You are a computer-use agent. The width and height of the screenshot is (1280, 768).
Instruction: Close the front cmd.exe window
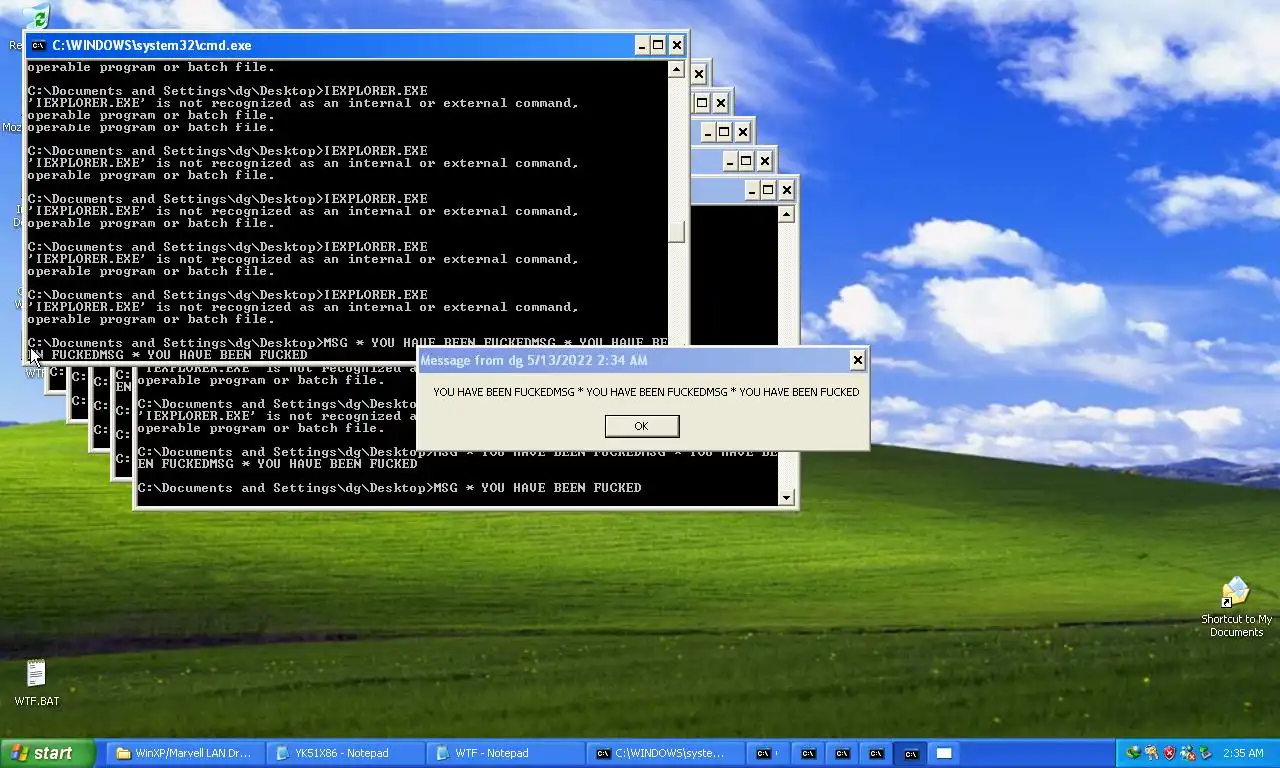coord(677,45)
